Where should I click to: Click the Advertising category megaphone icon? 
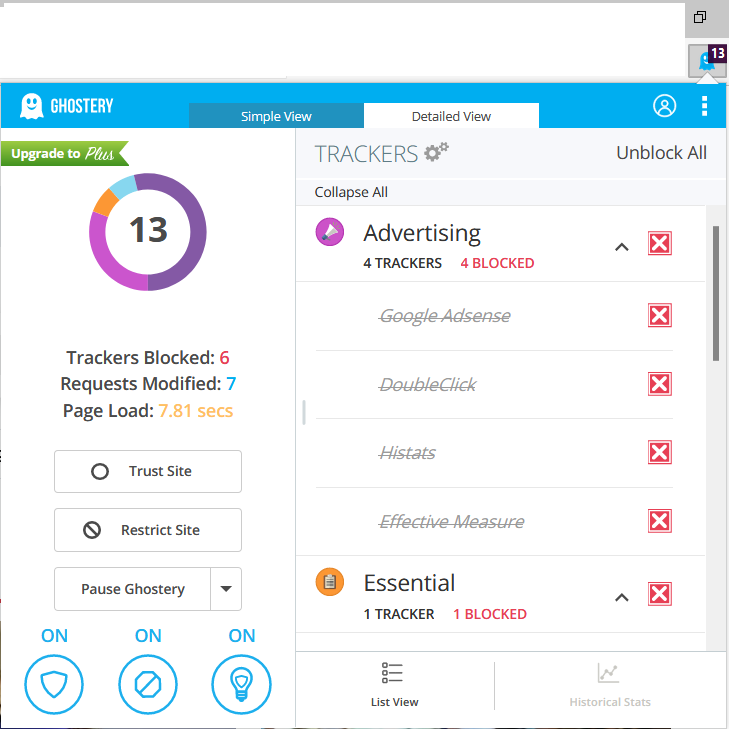330,232
